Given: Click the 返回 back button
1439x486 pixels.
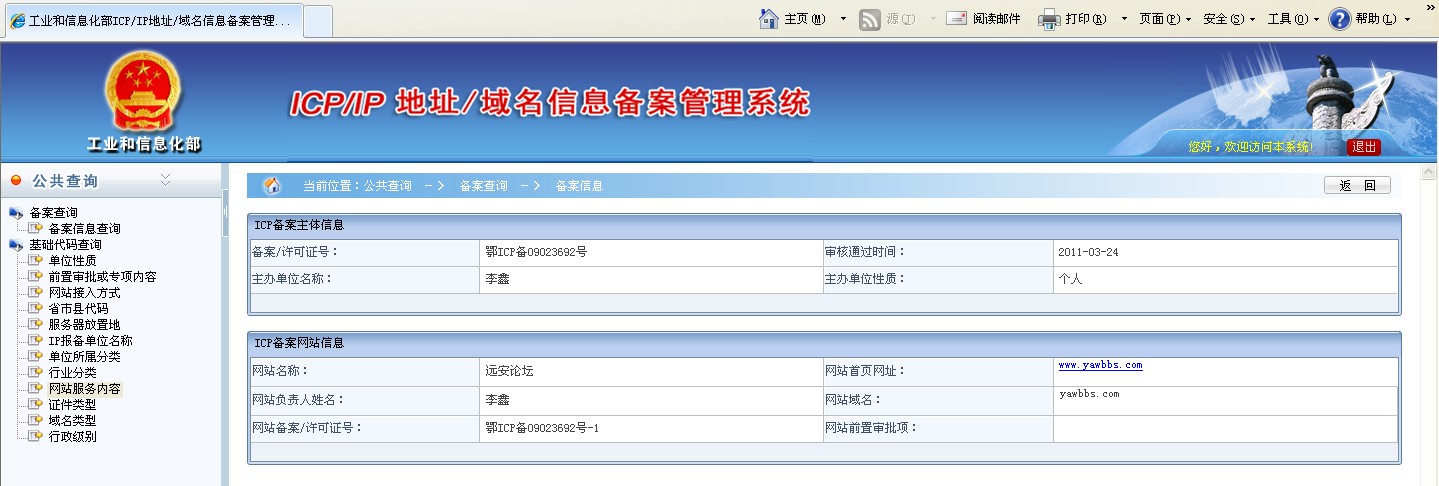Looking at the screenshot, I should pyautogui.click(x=1357, y=186).
